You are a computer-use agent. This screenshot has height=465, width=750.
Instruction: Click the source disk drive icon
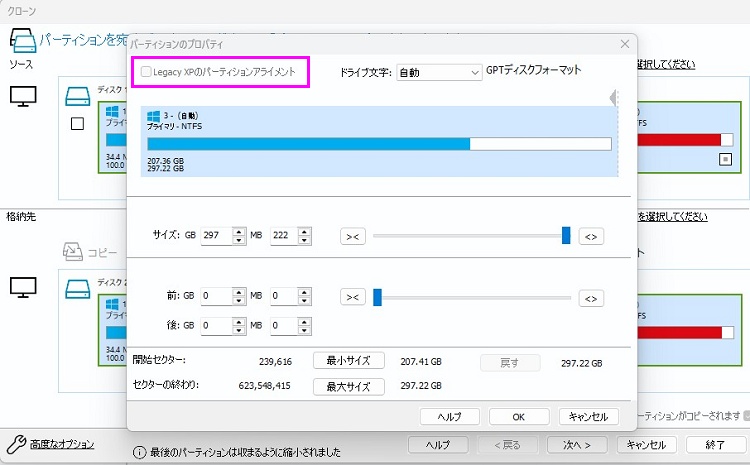point(78,97)
